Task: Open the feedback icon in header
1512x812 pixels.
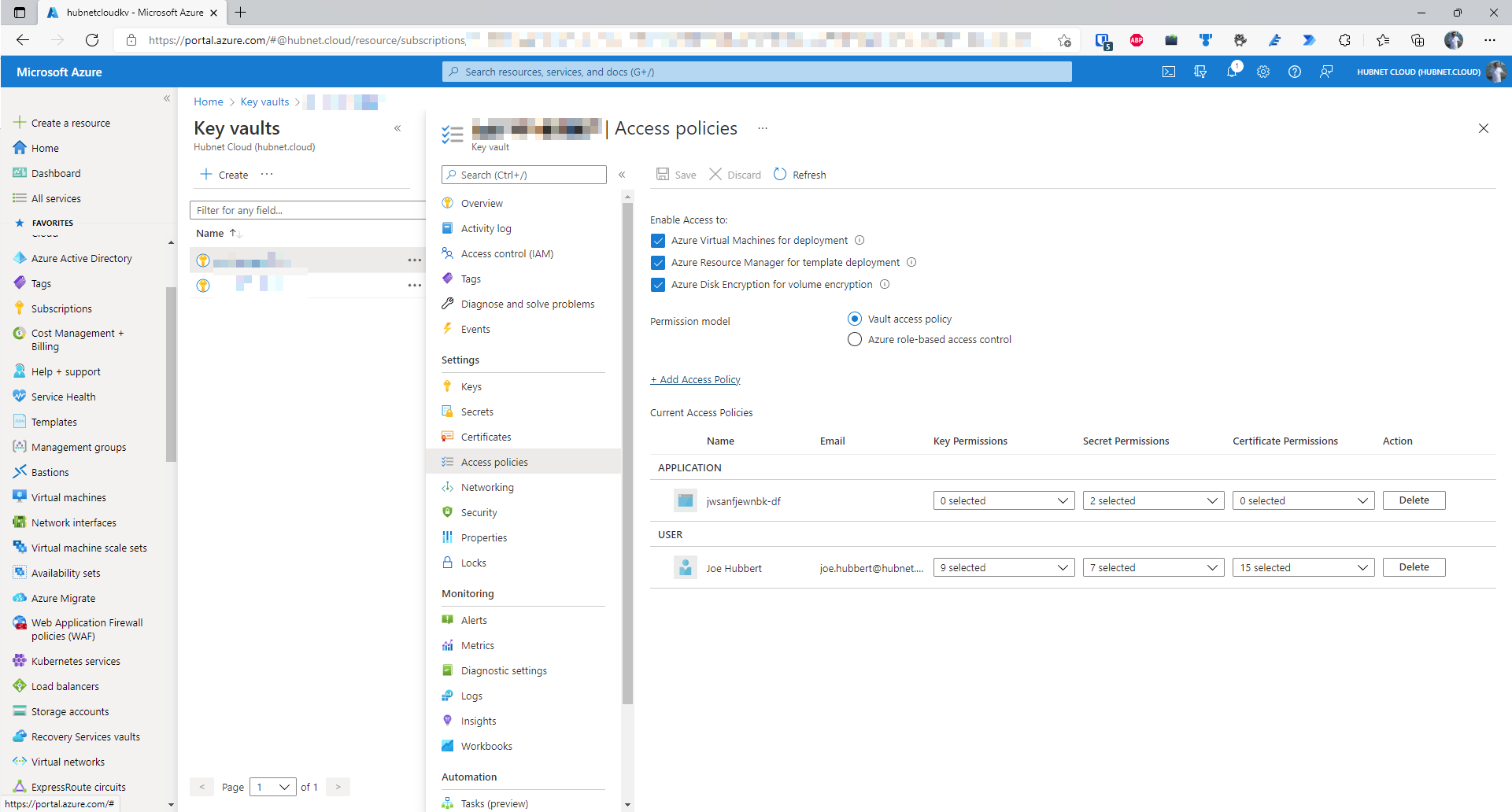Action: pyautogui.click(x=1326, y=72)
